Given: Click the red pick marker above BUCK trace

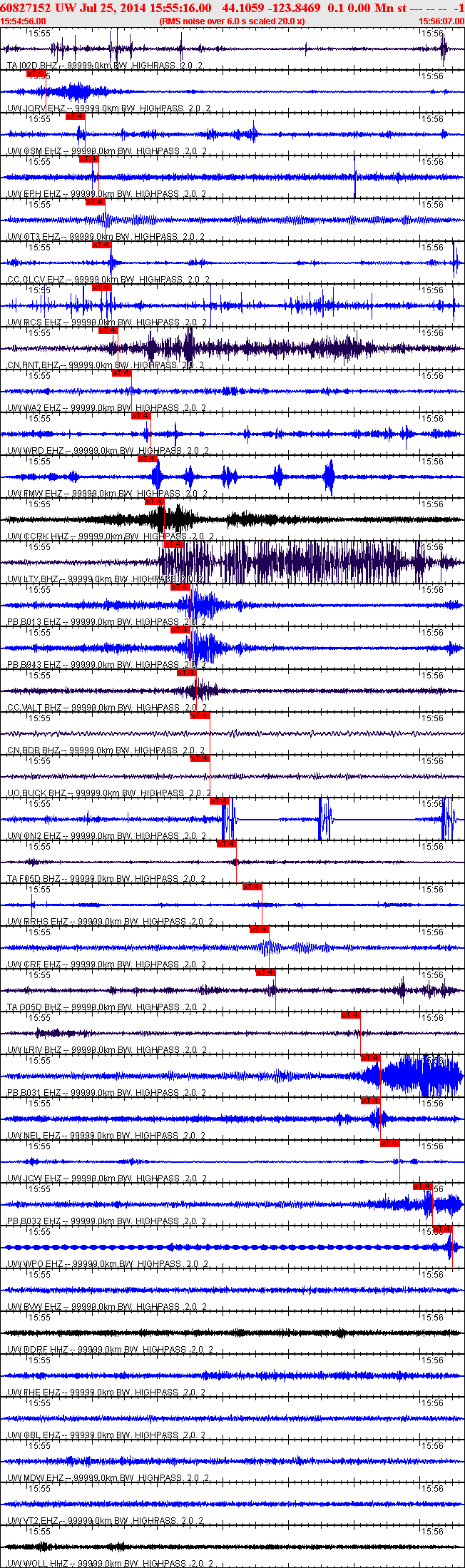Looking at the screenshot, I should [x=200, y=758].
